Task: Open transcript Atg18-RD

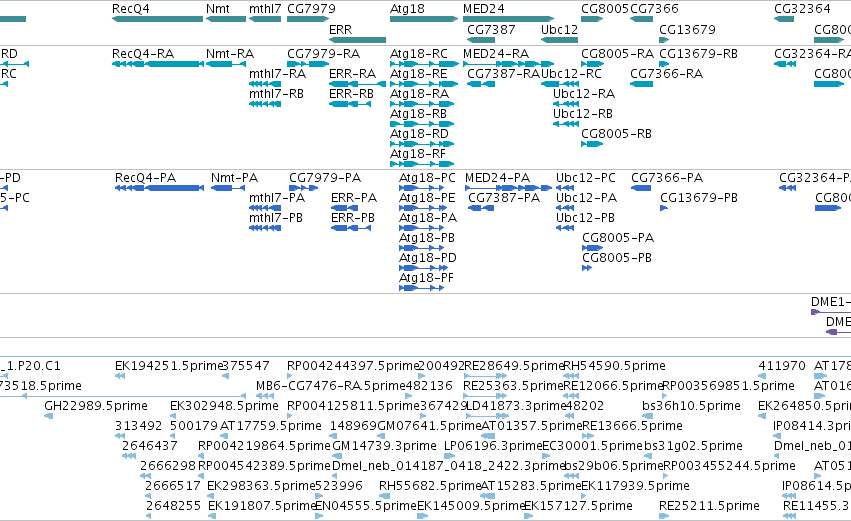Action: (x=422, y=144)
